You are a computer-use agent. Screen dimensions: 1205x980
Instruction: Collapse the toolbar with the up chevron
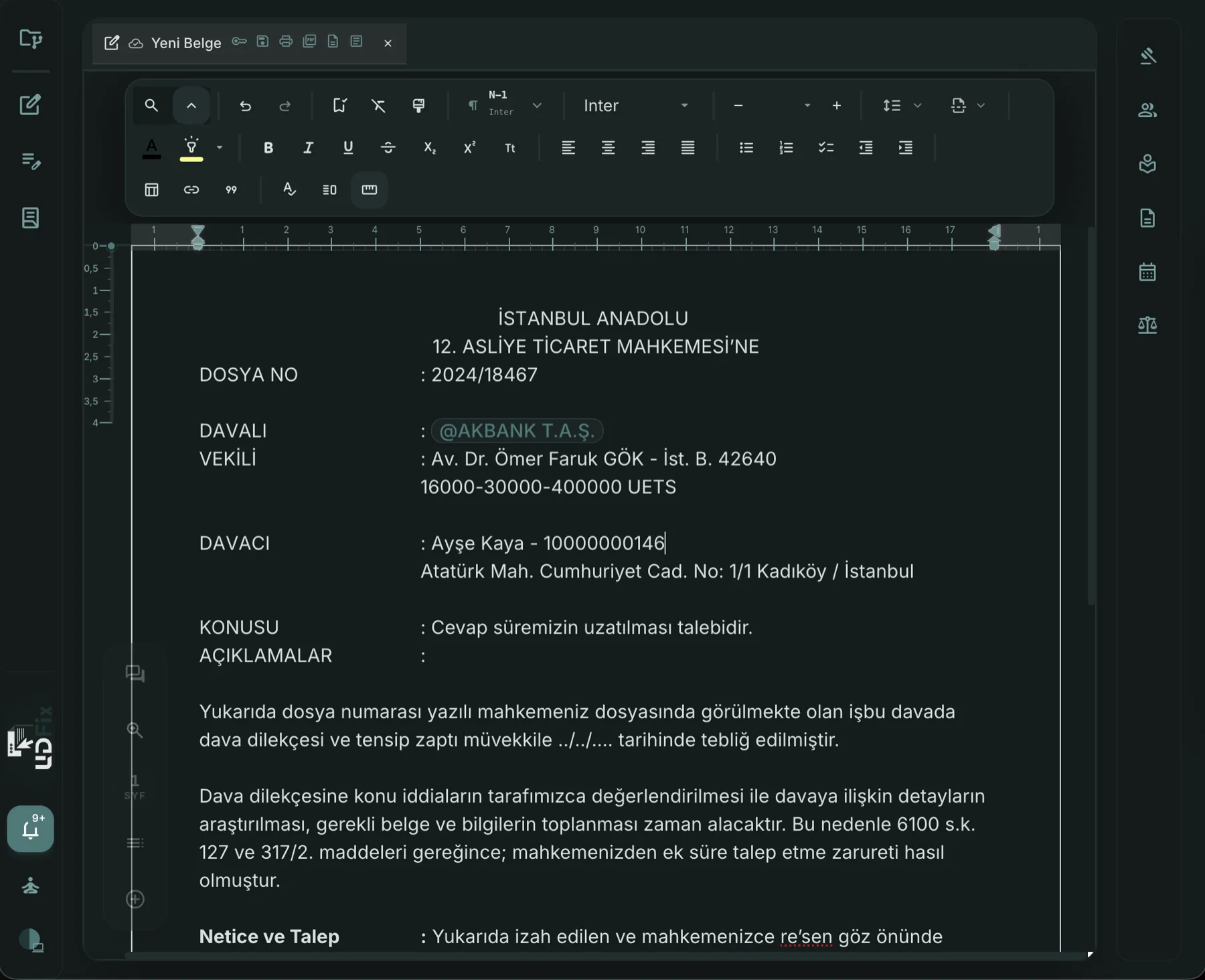pos(191,106)
